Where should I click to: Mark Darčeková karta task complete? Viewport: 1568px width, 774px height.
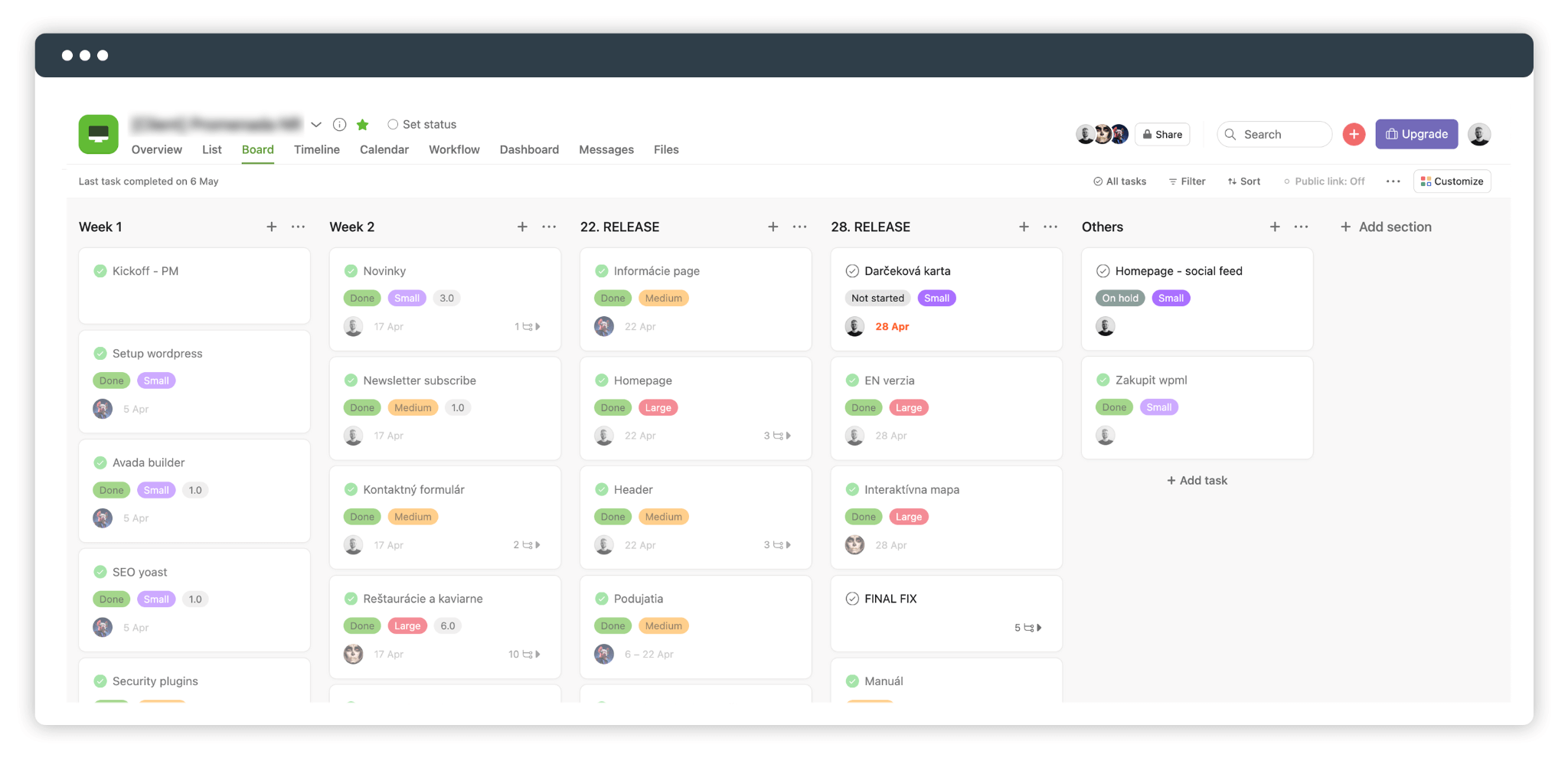pos(852,271)
